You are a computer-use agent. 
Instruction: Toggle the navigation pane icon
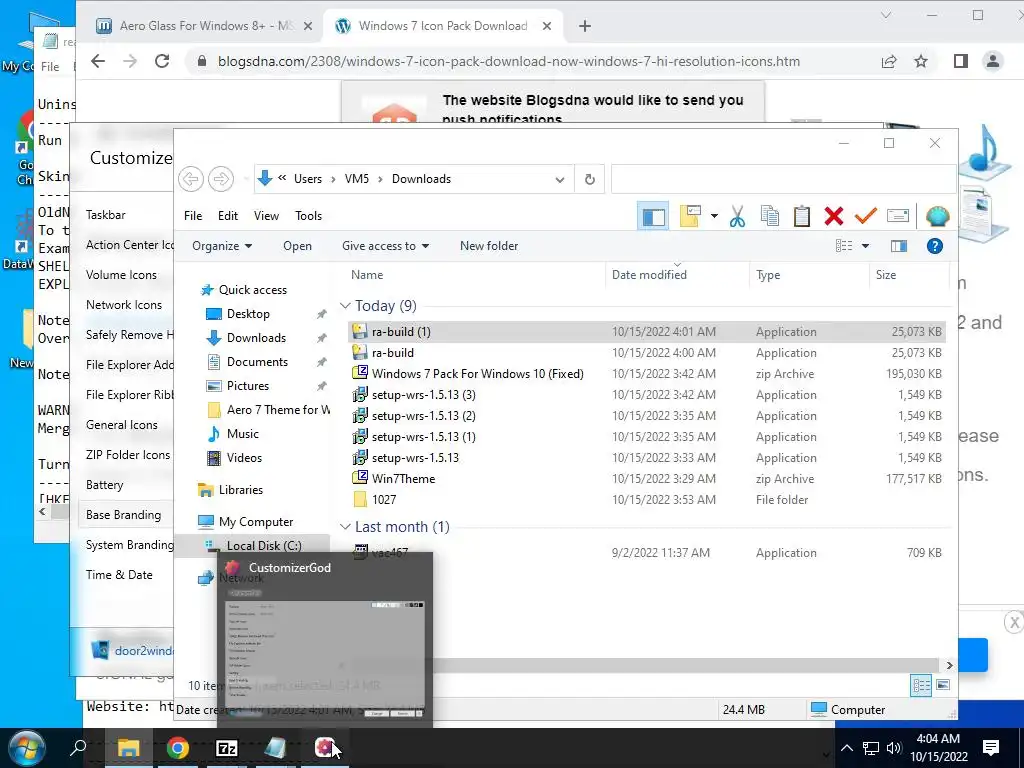(653, 217)
